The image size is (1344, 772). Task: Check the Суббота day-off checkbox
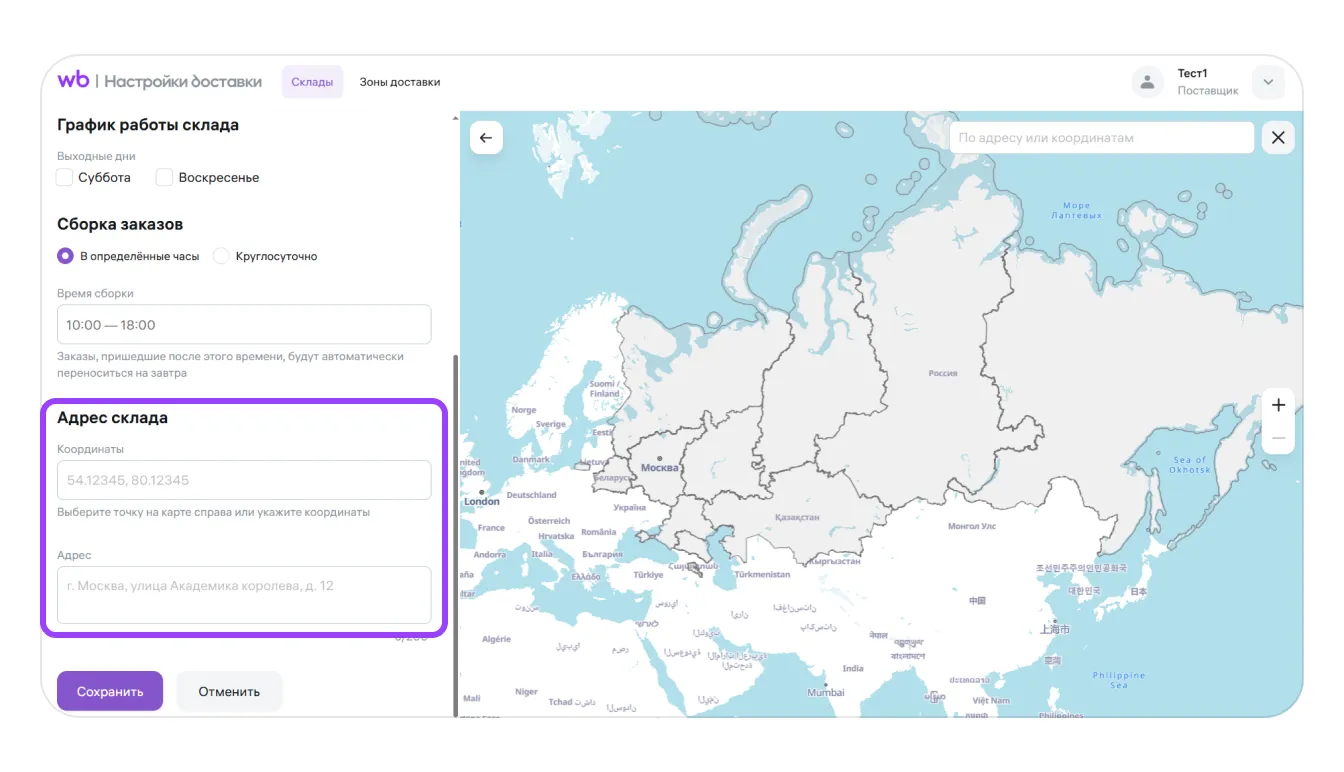[65, 178]
